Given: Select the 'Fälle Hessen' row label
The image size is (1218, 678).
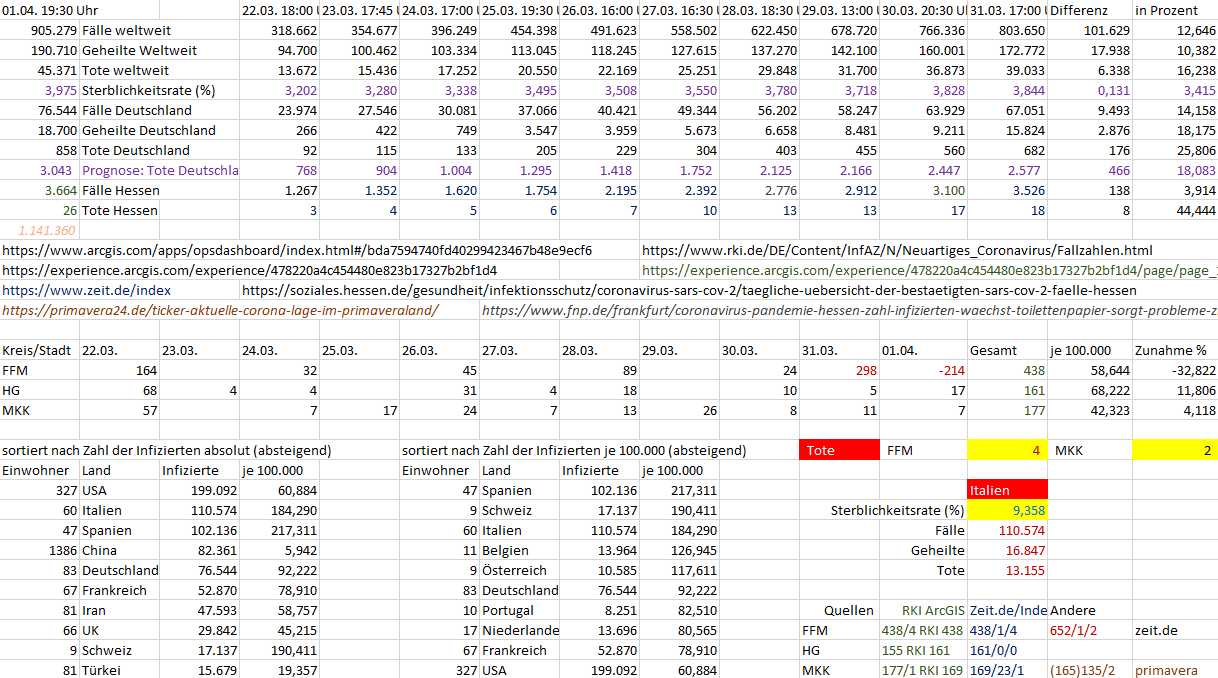Looking at the screenshot, I should 119,190.
